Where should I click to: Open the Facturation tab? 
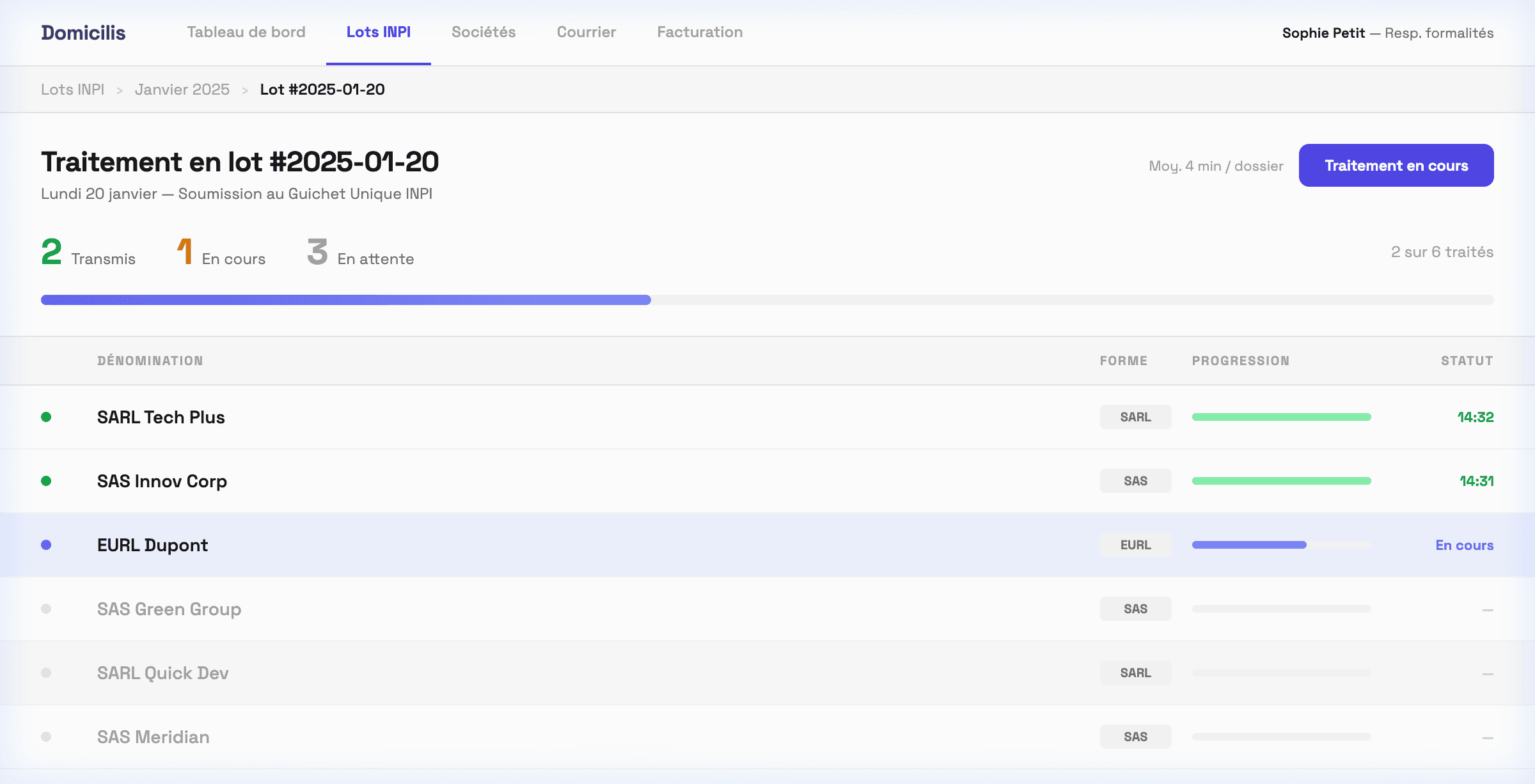[x=700, y=32]
